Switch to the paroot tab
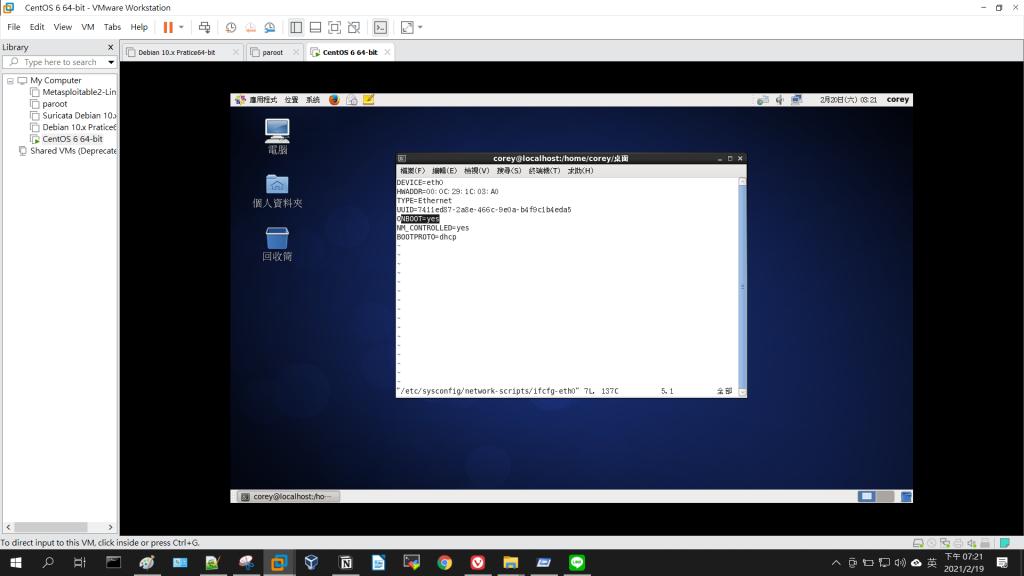Screen dimensions: 1024x576 pos(272,52)
